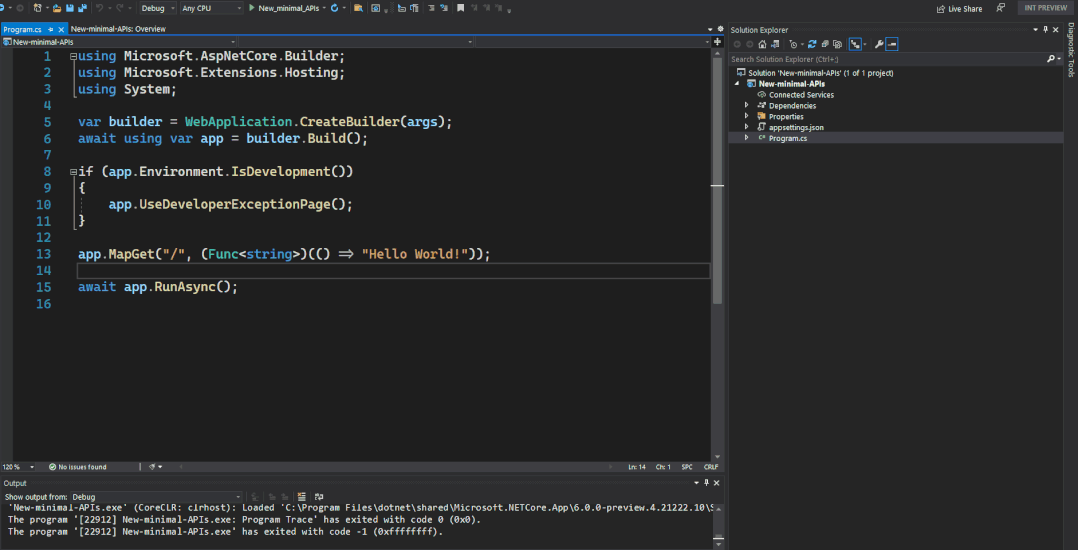Open Solution Explorer window options dropdown

click(x=1035, y=30)
